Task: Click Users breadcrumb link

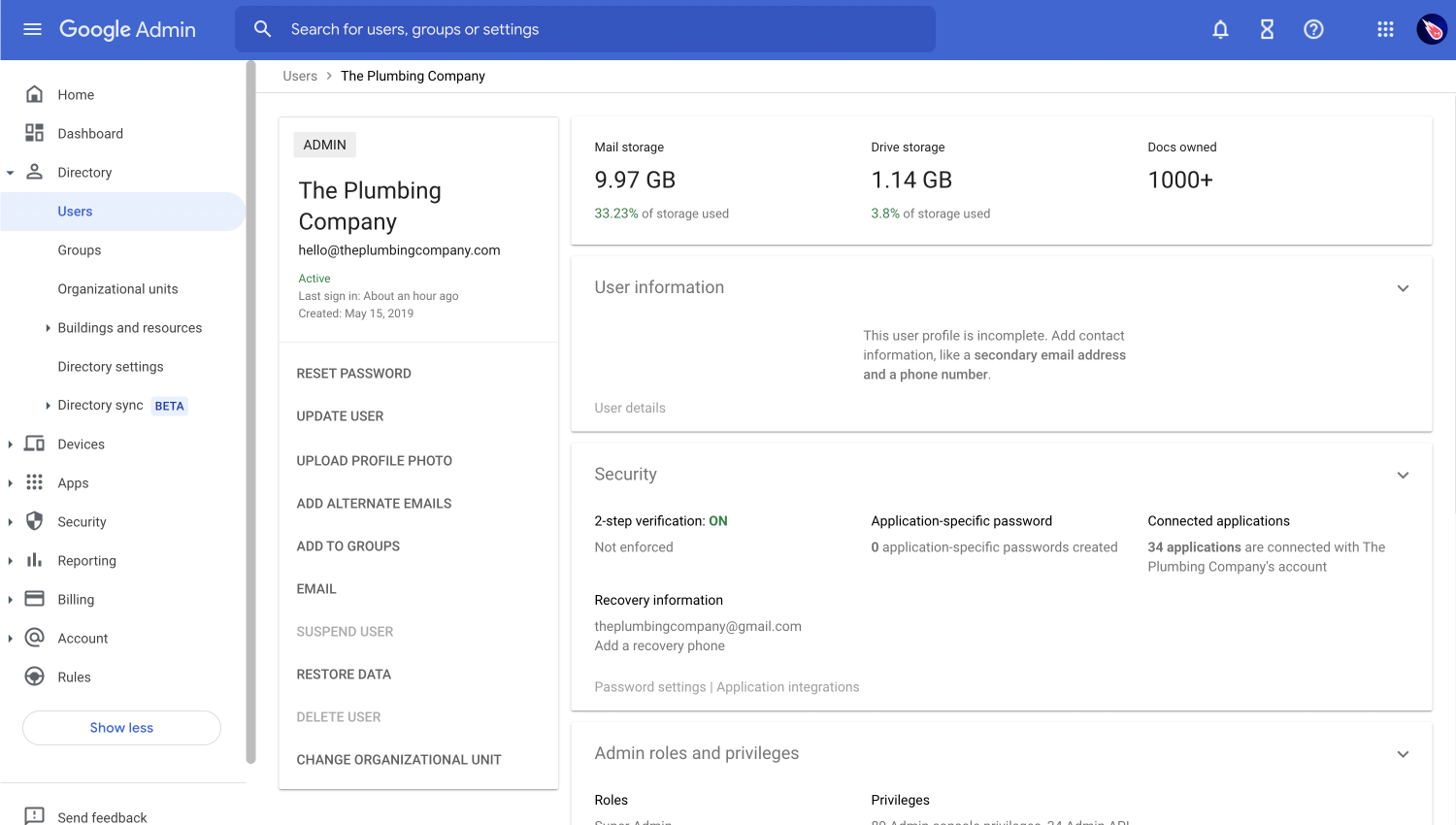Action: 300,76
